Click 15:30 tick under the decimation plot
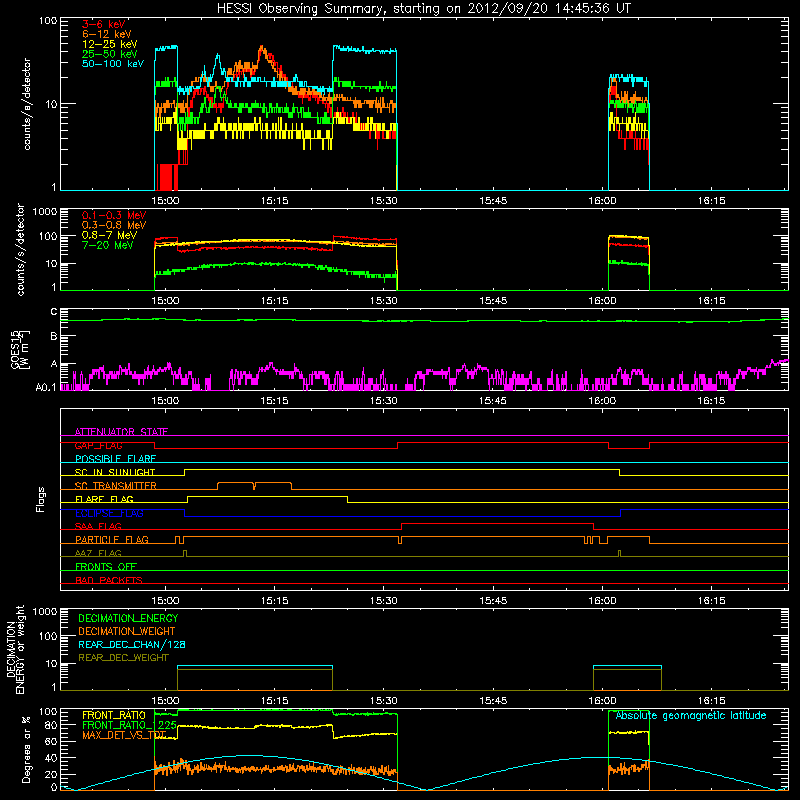800x800 pixels. pyautogui.click(x=384, y=701)
